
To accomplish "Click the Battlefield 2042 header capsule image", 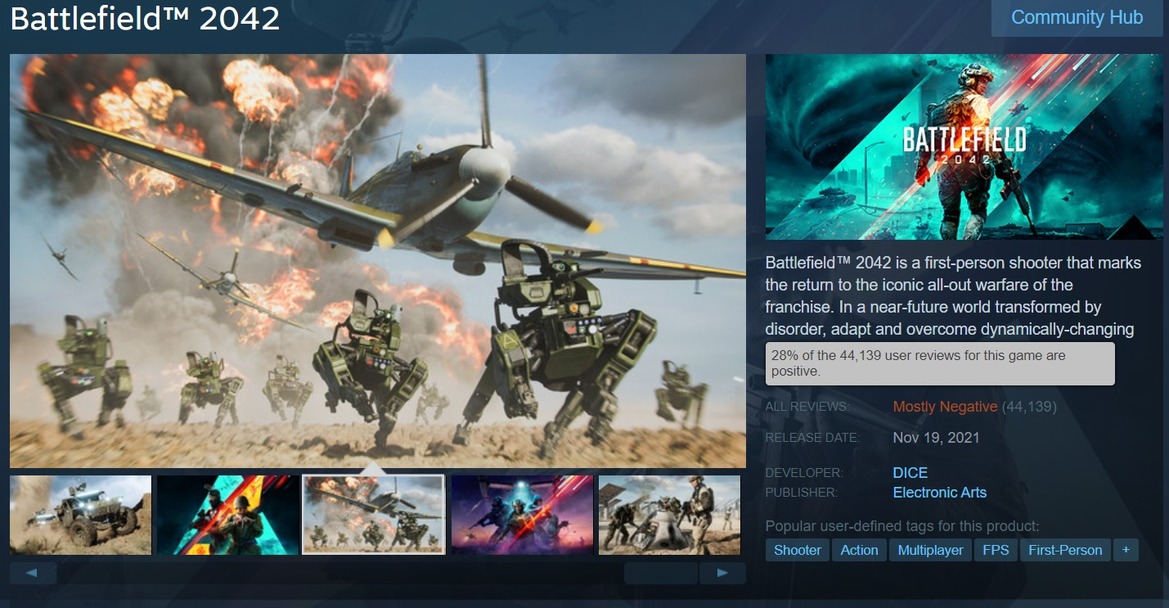I will coord(963,147).
